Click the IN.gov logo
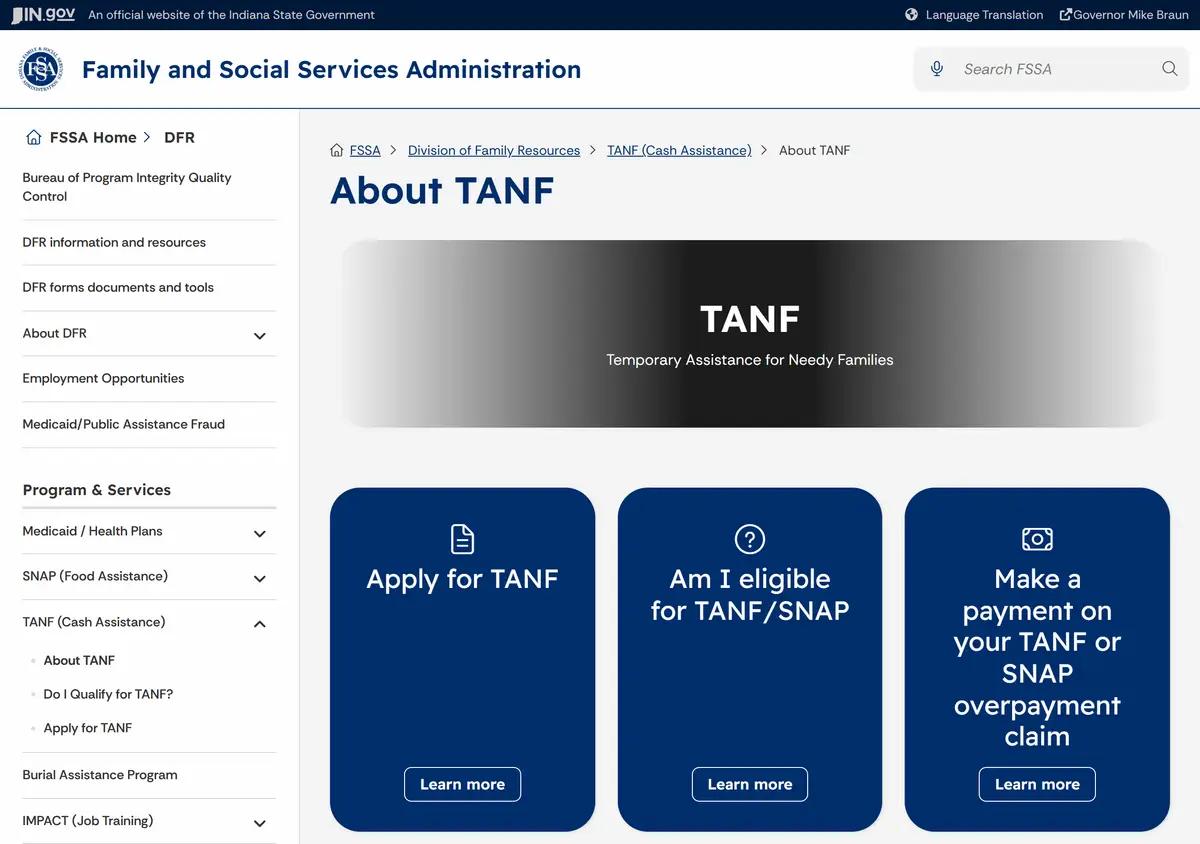Image resolution: width=1200 pixels, height=844 pixels. tap(43, 15)
